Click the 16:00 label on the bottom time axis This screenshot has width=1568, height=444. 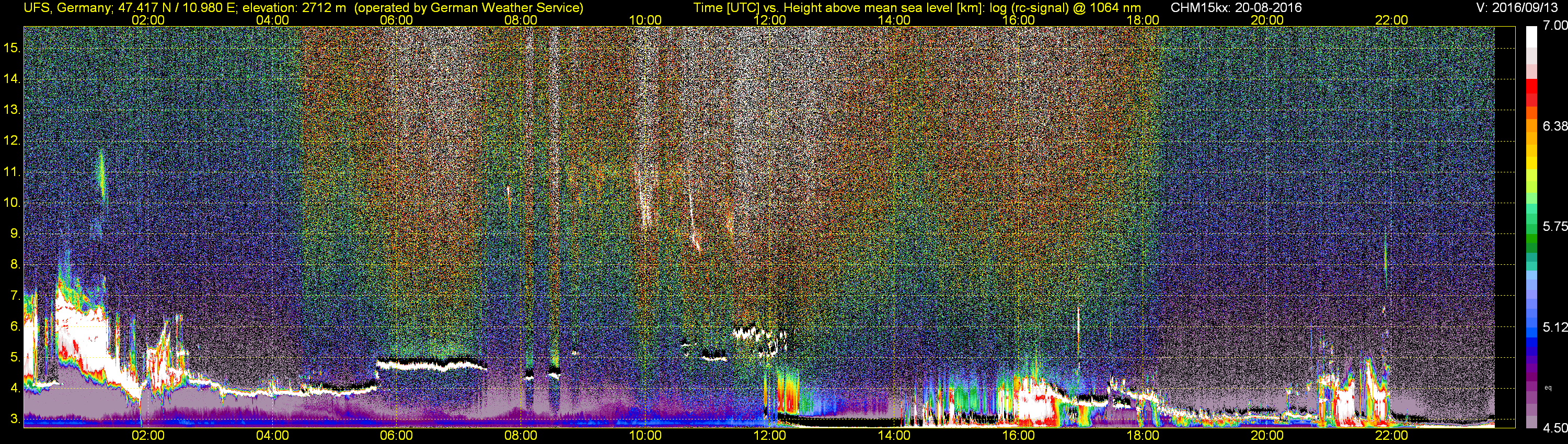pos(1018,436)
